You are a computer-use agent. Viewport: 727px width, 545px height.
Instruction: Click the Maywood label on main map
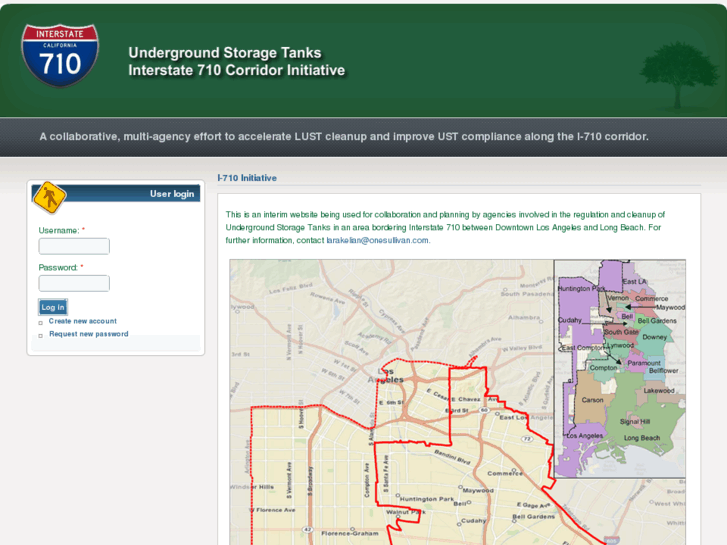(478, 490)
